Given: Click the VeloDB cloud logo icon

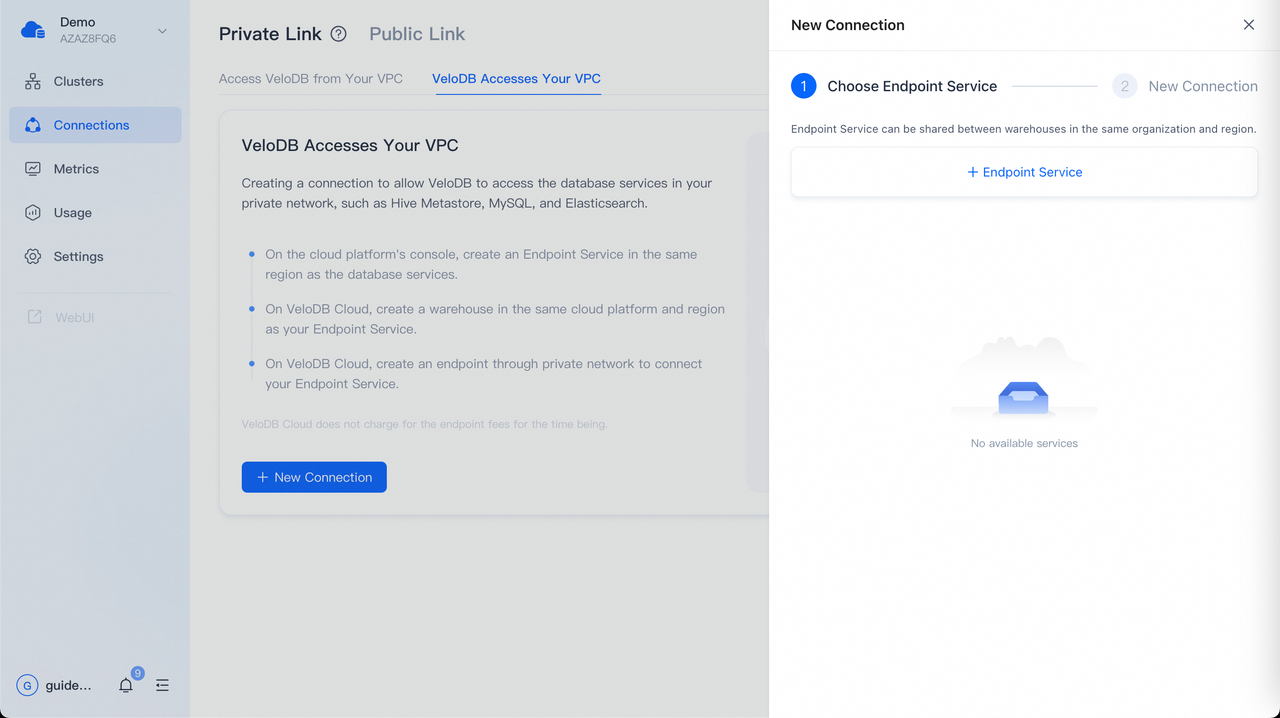Looking at the screenshot, I should [x=33, y=30].
